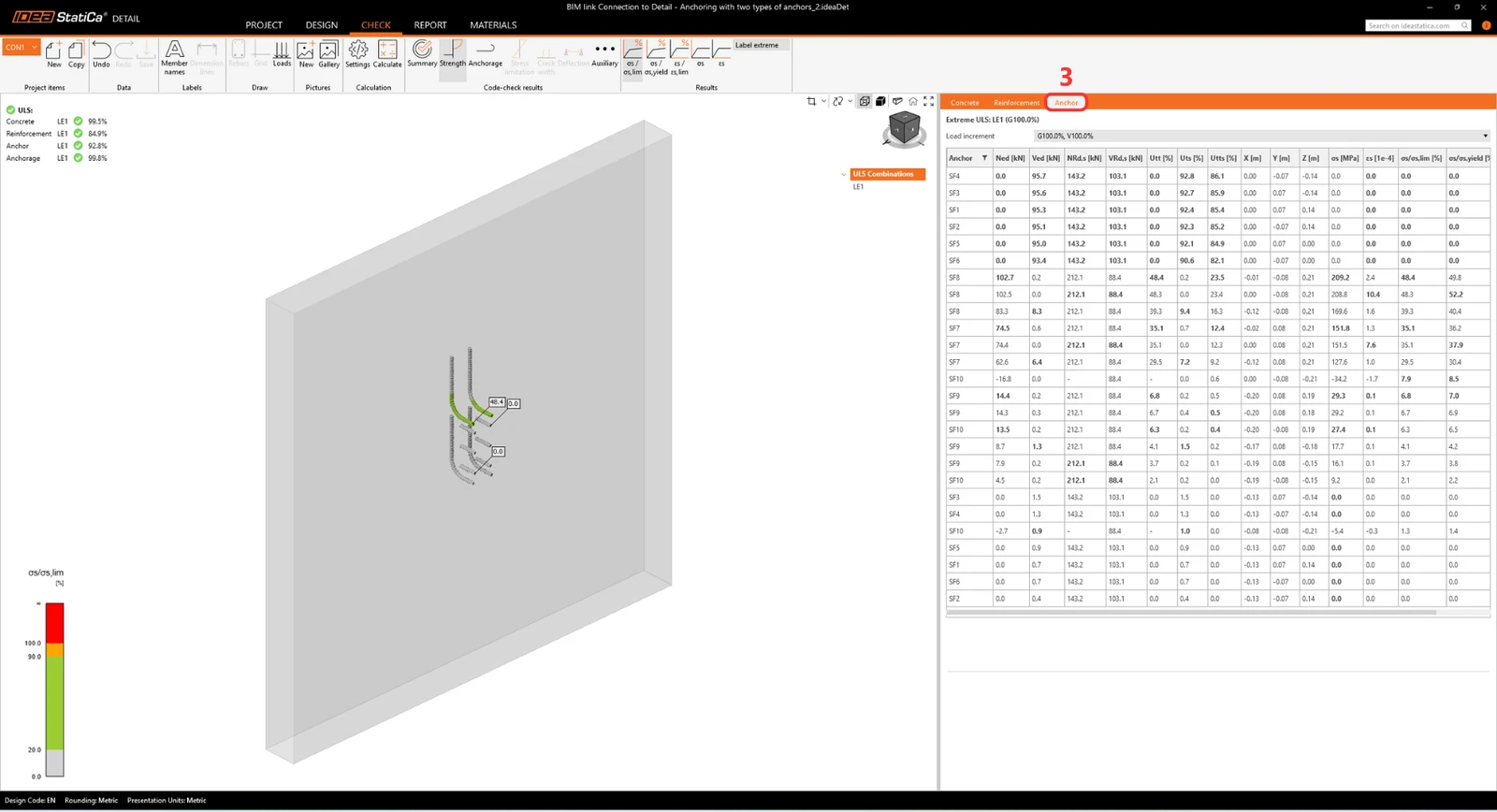The image size is (1497, 812).
Task: Click the Anchor 92.8% check row
Action: click(57, 146)
